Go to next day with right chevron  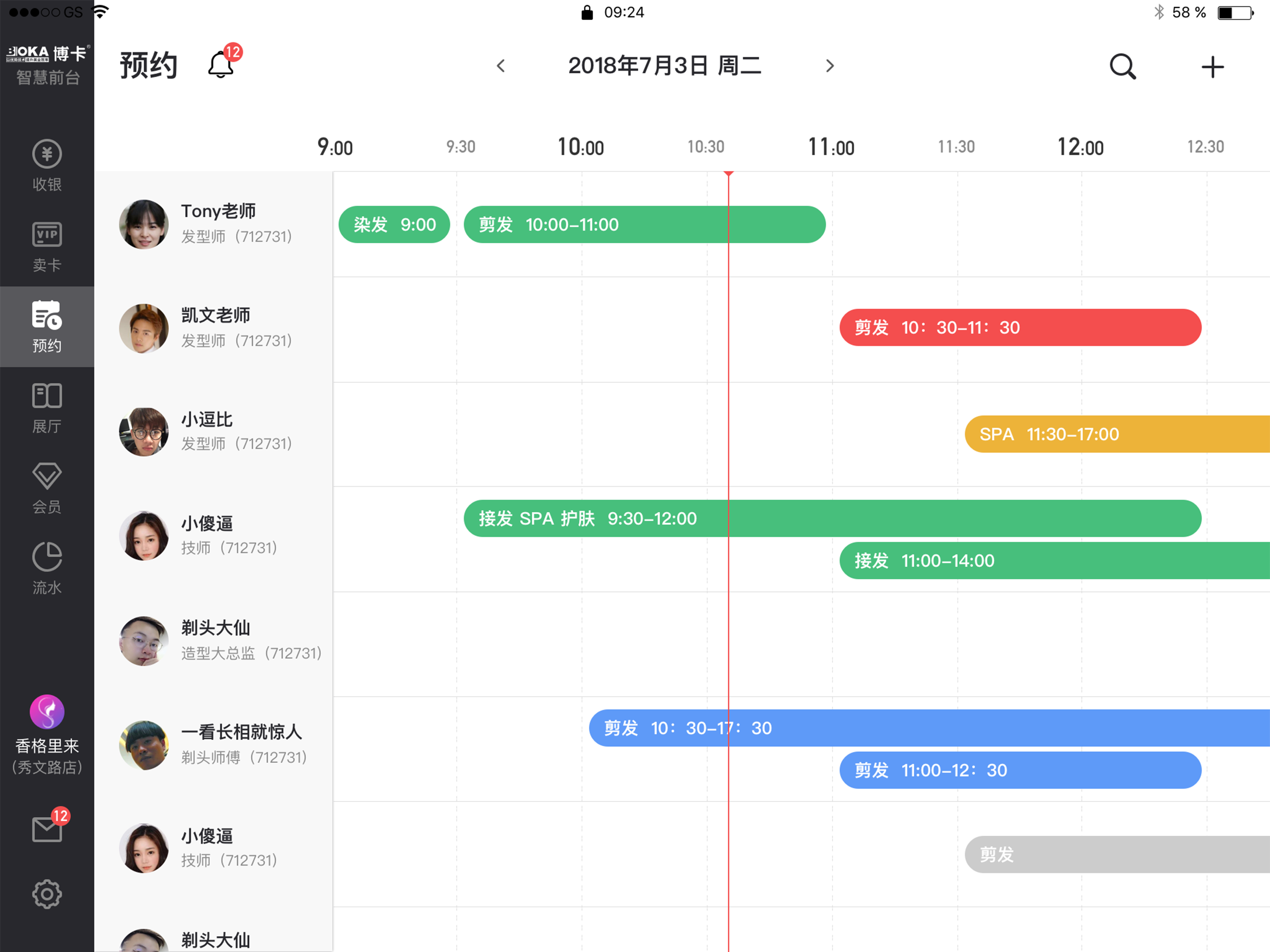coord(830,66)
